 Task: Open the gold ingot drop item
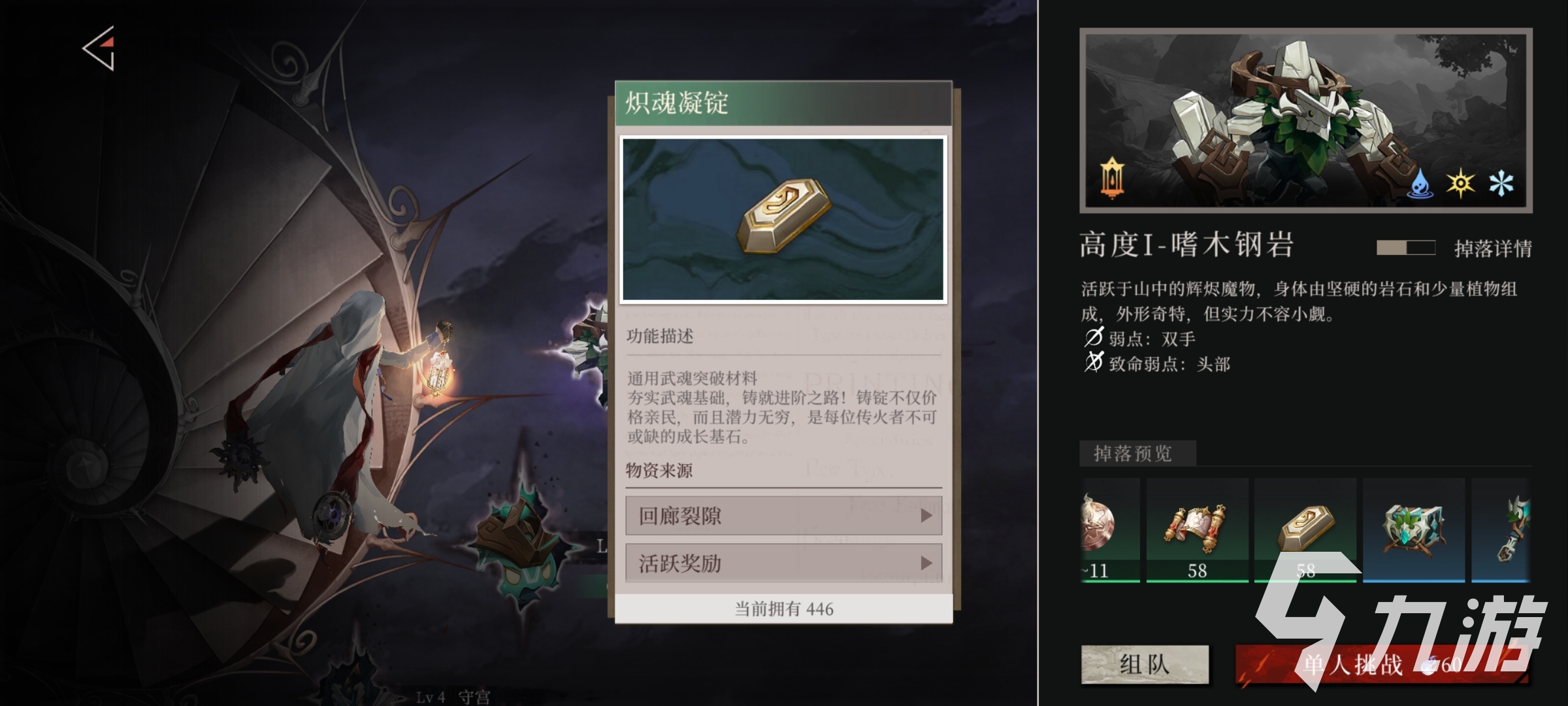tap(1305, 530)
